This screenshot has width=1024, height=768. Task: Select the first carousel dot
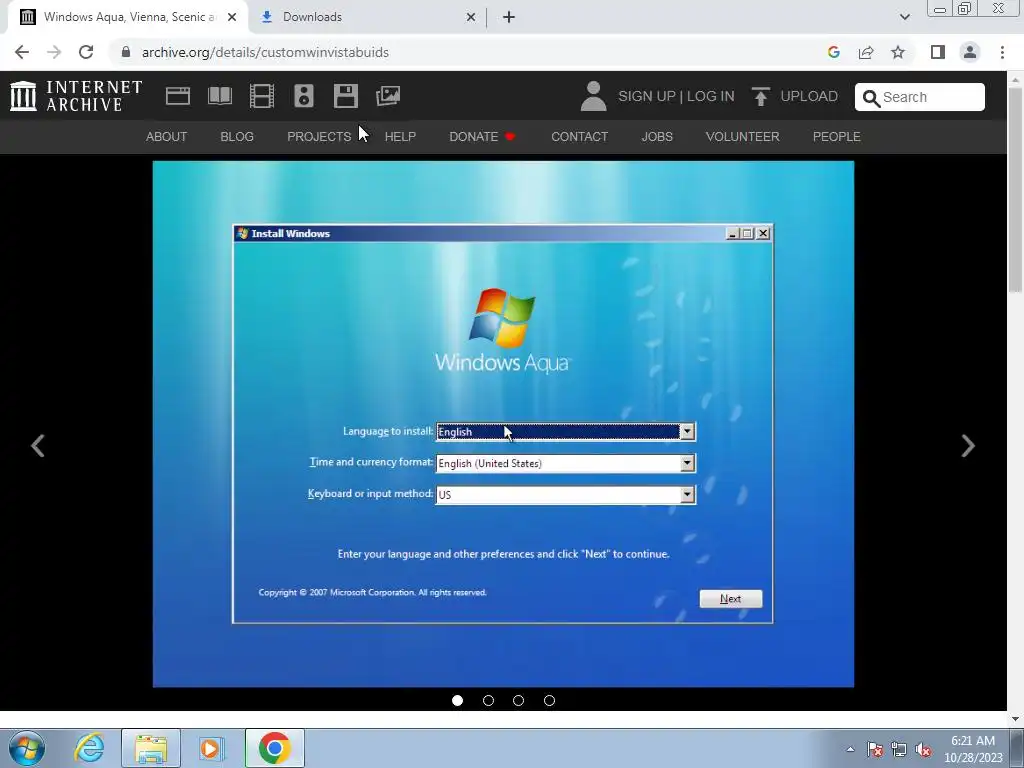tap(457, 701)
